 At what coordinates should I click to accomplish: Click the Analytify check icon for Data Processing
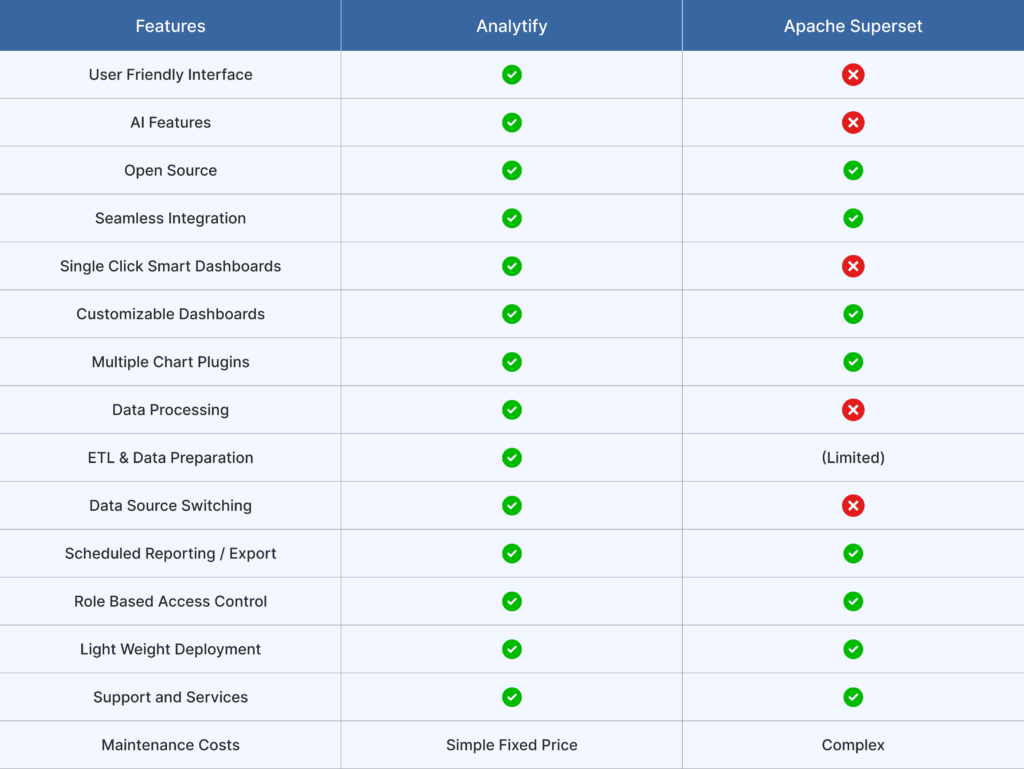pos(512,410)
